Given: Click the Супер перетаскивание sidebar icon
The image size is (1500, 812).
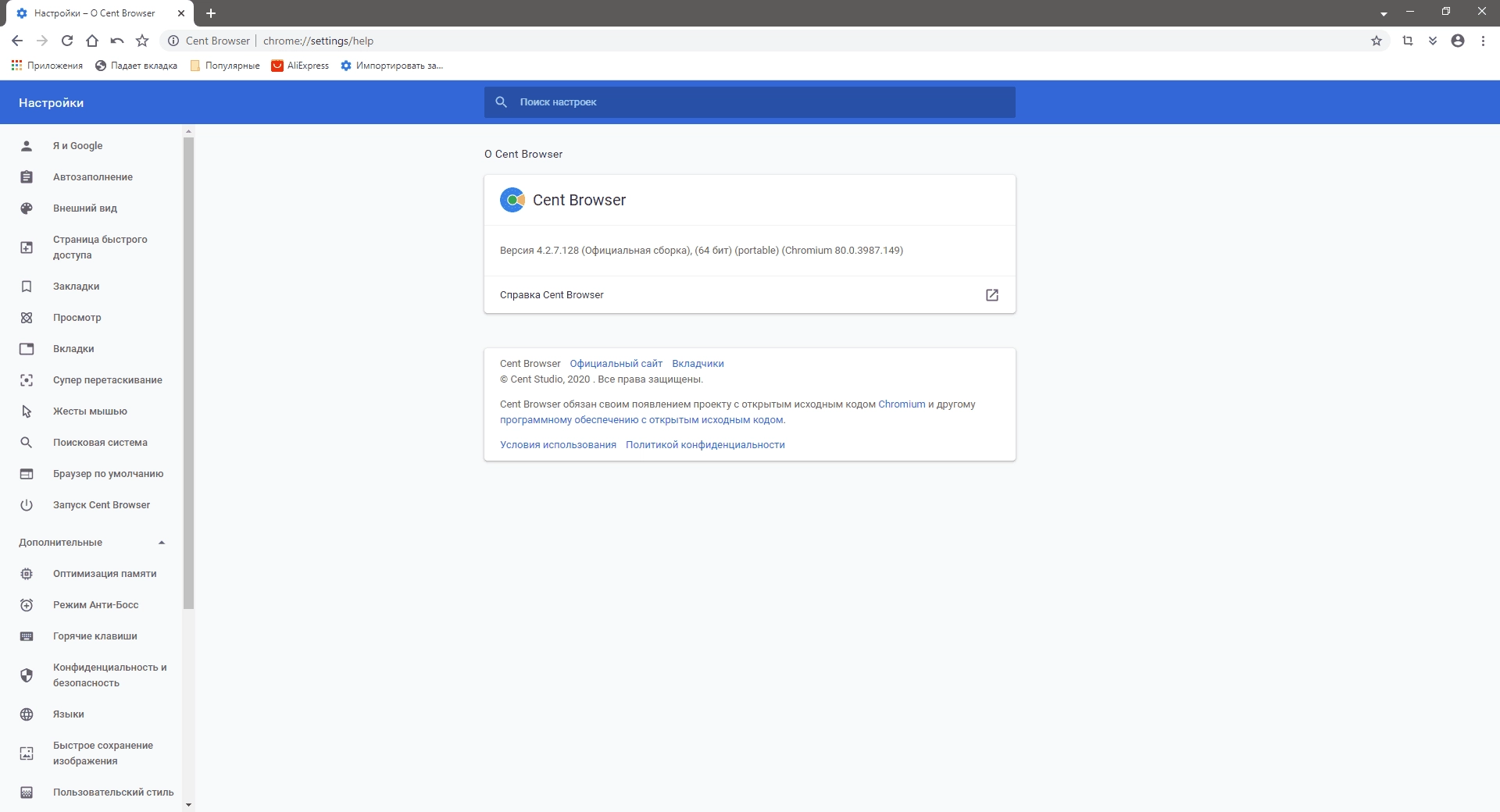Looking at the screenshot, I should pyautogui.click(x=27, y=380).
